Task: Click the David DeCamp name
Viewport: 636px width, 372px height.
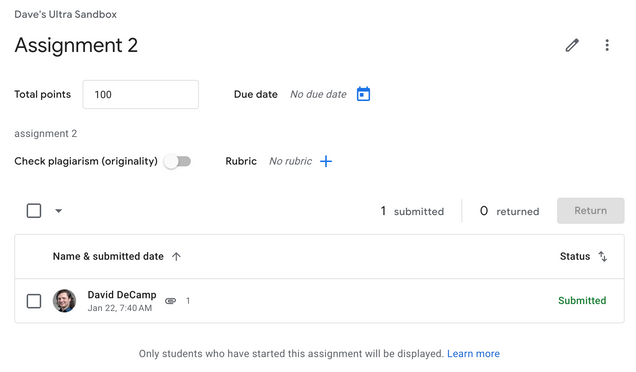Action: point(122,295)
